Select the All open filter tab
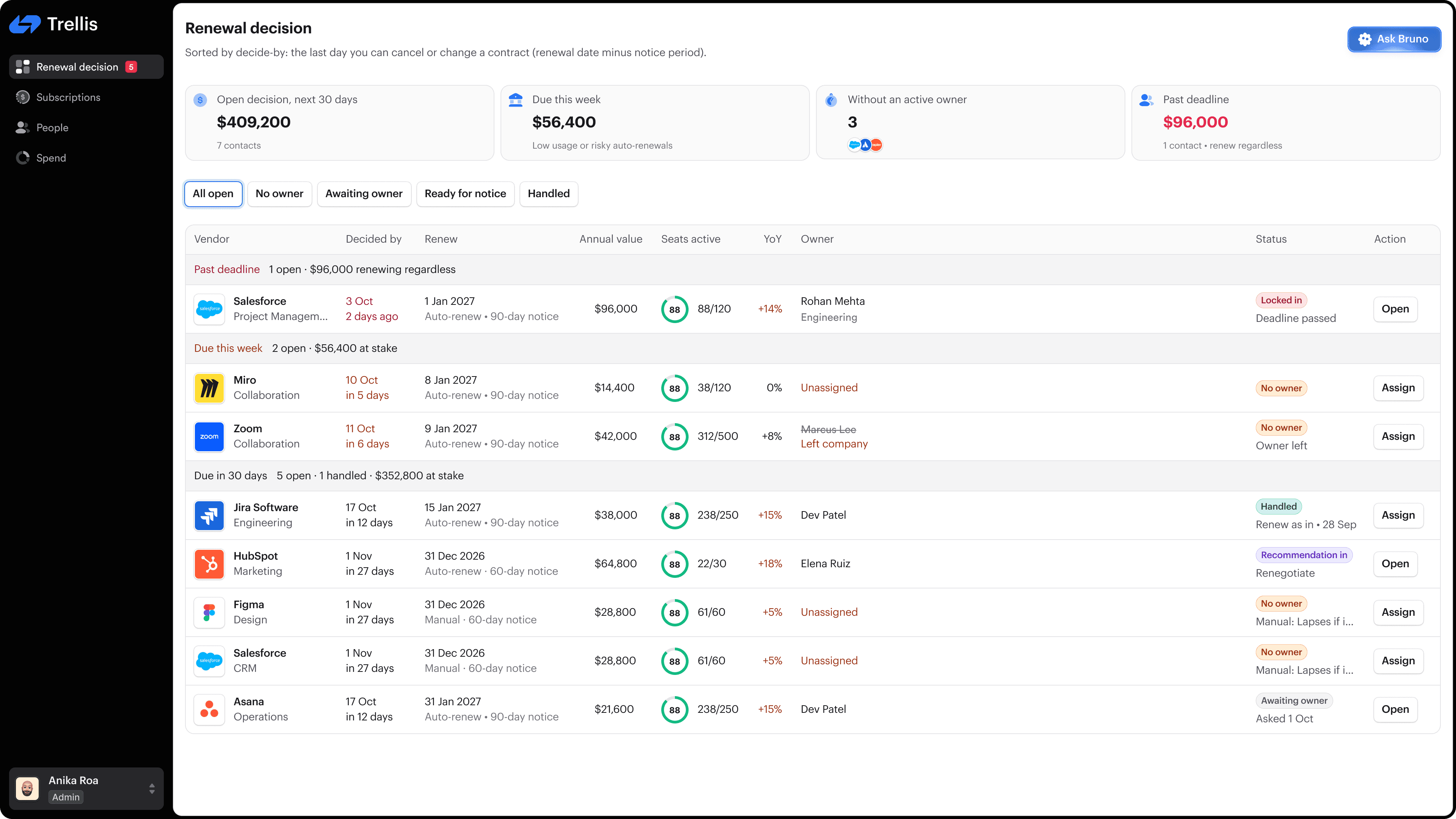The width and height of the screenshot is (1456, 819). (213, 194)
